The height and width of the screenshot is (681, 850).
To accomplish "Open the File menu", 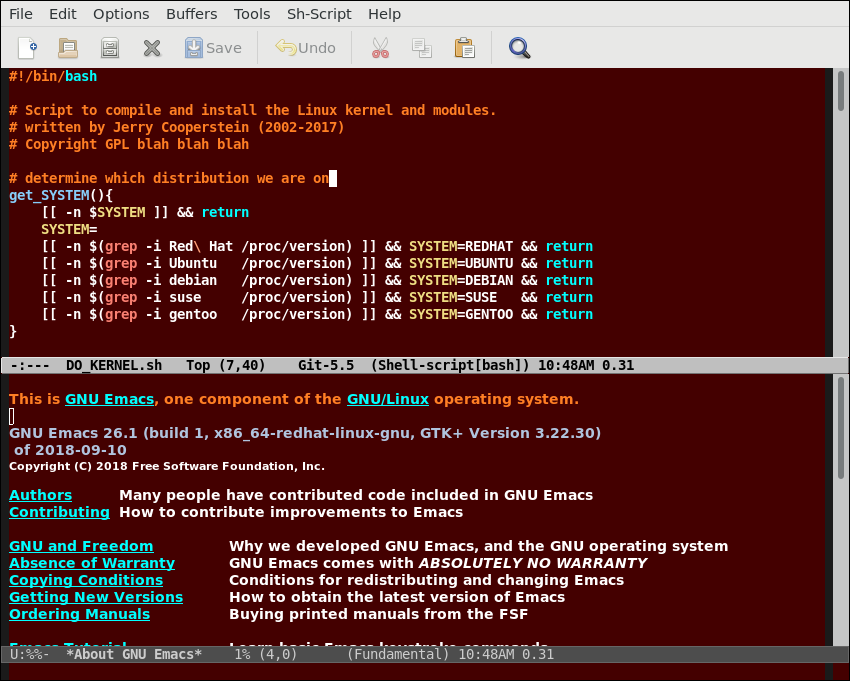I will 21,14.
